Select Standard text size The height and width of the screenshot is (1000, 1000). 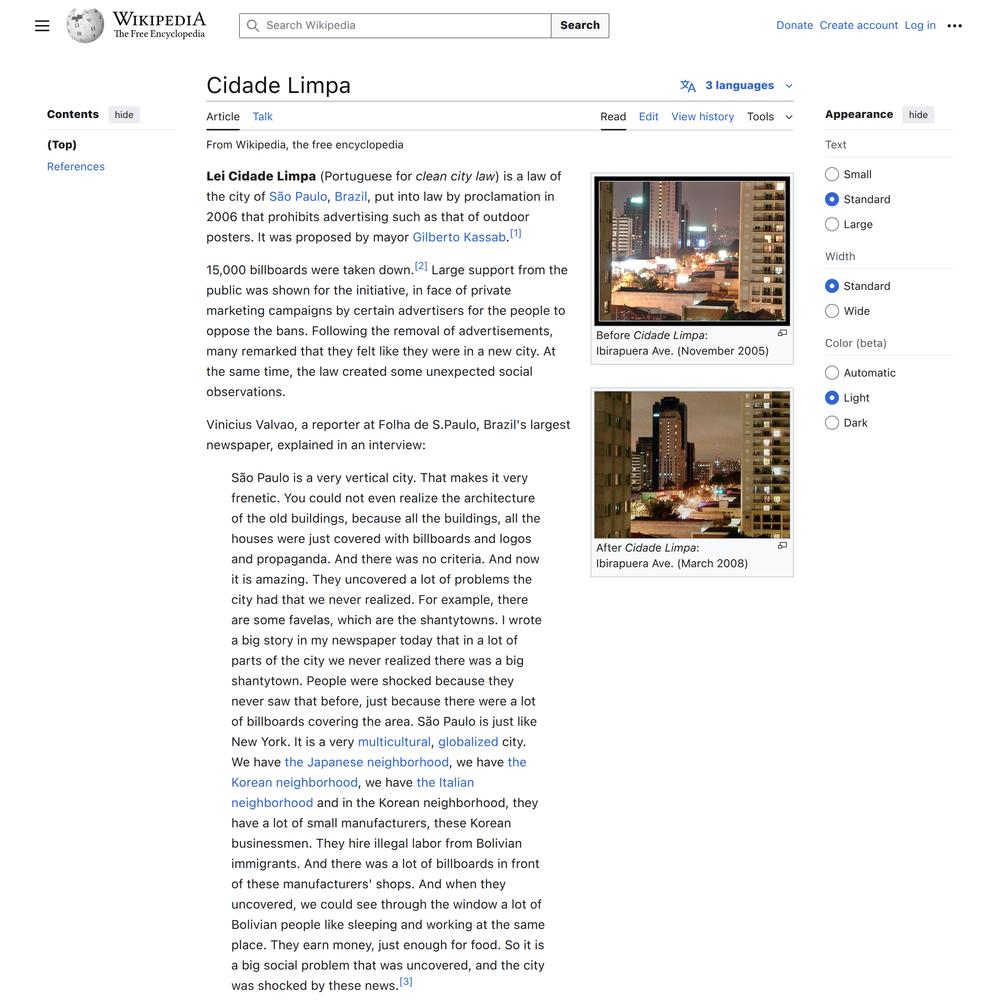tap(832, 199)
